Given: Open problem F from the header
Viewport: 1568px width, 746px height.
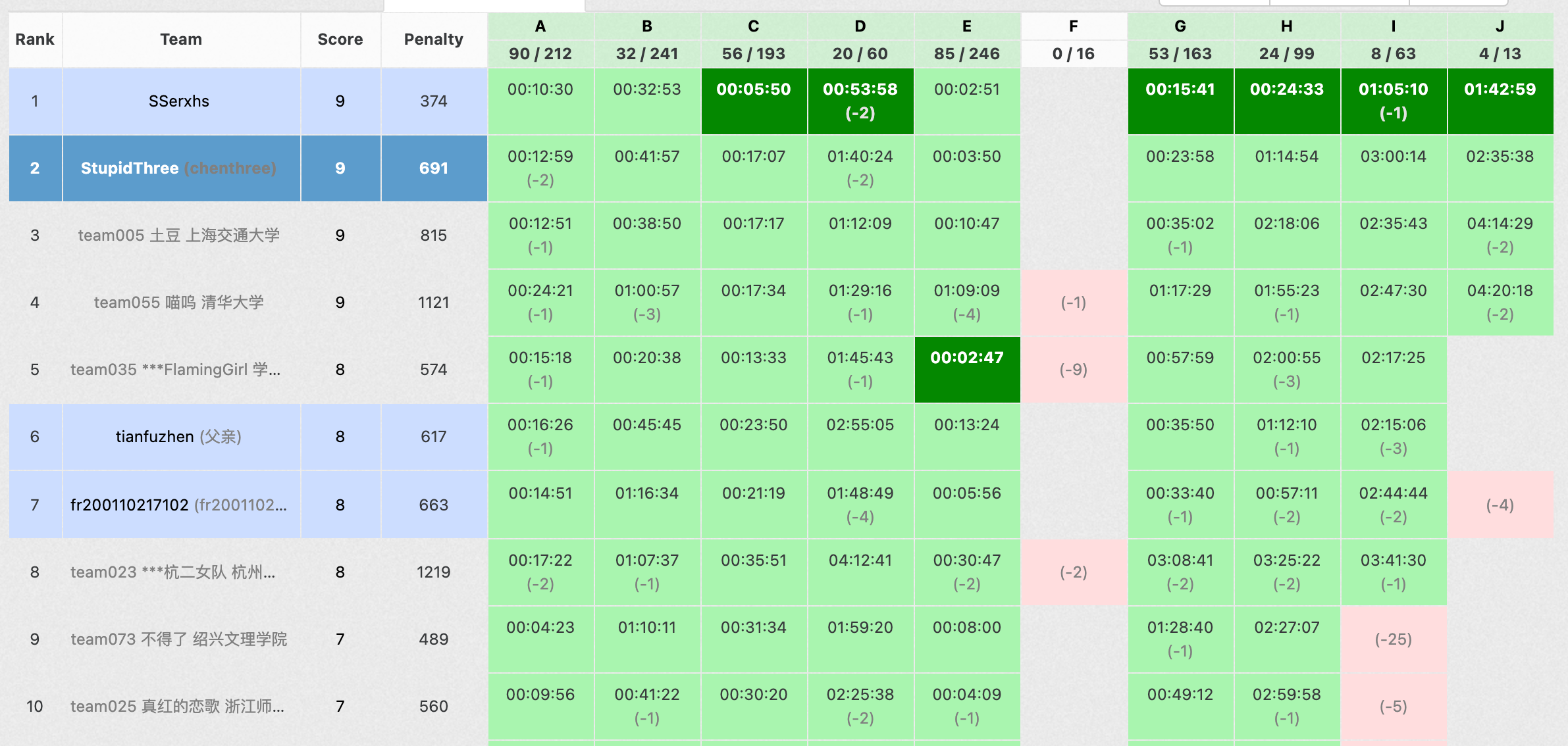Looking at the screenshot, I should point(1073,27).
